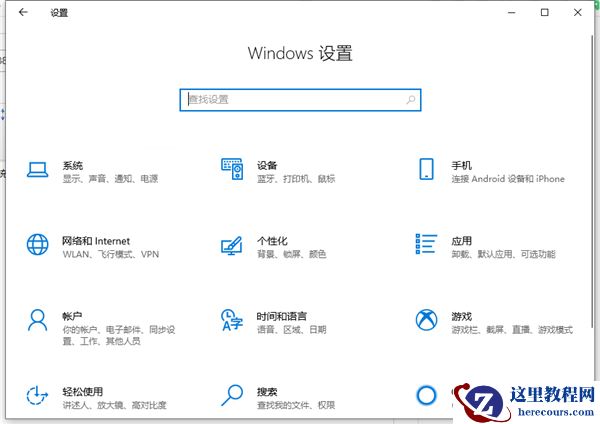Select the 应用 category title

tap(461, 241)
